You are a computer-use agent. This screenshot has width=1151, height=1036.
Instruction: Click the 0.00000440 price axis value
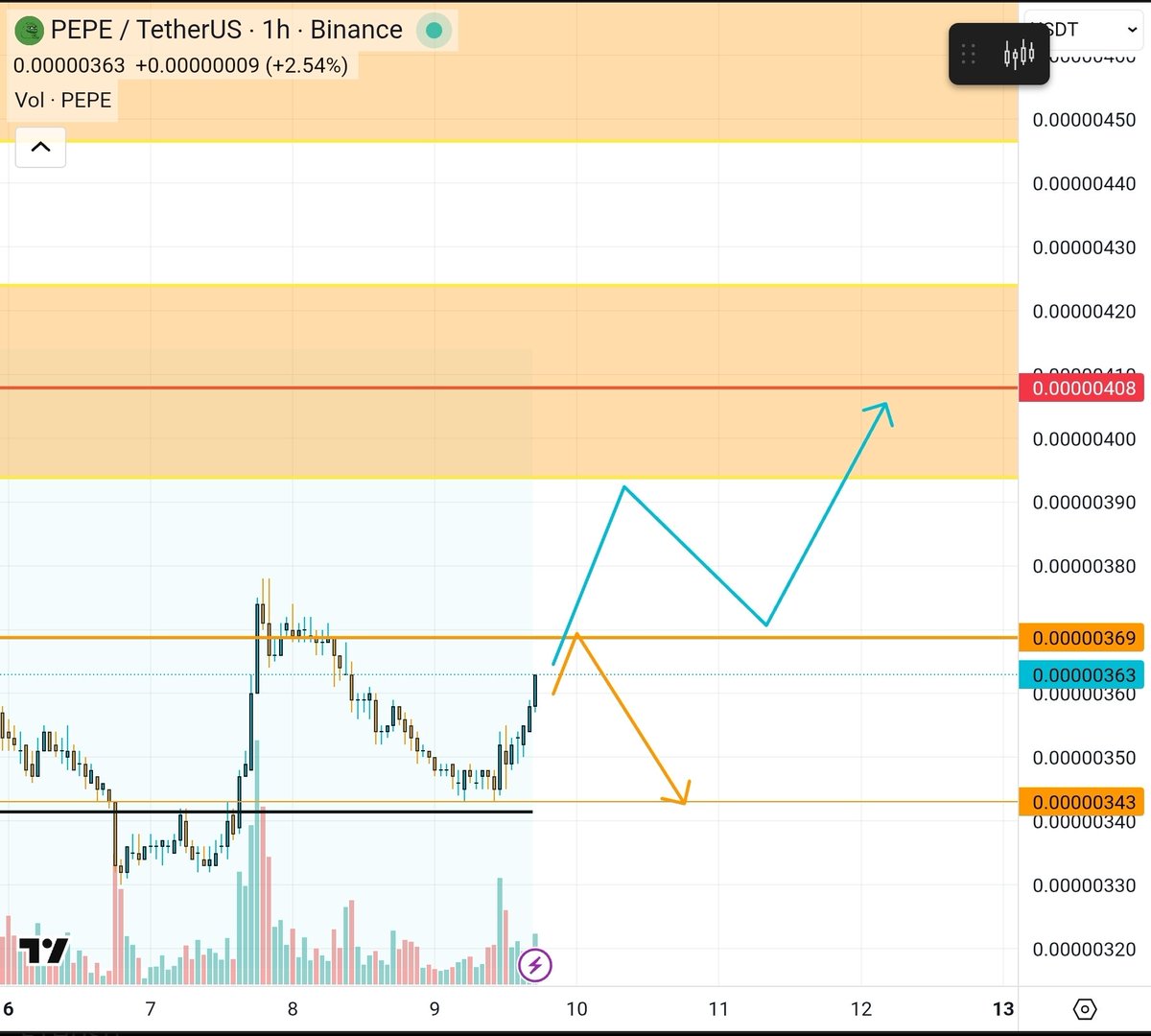coord(1084,183)
